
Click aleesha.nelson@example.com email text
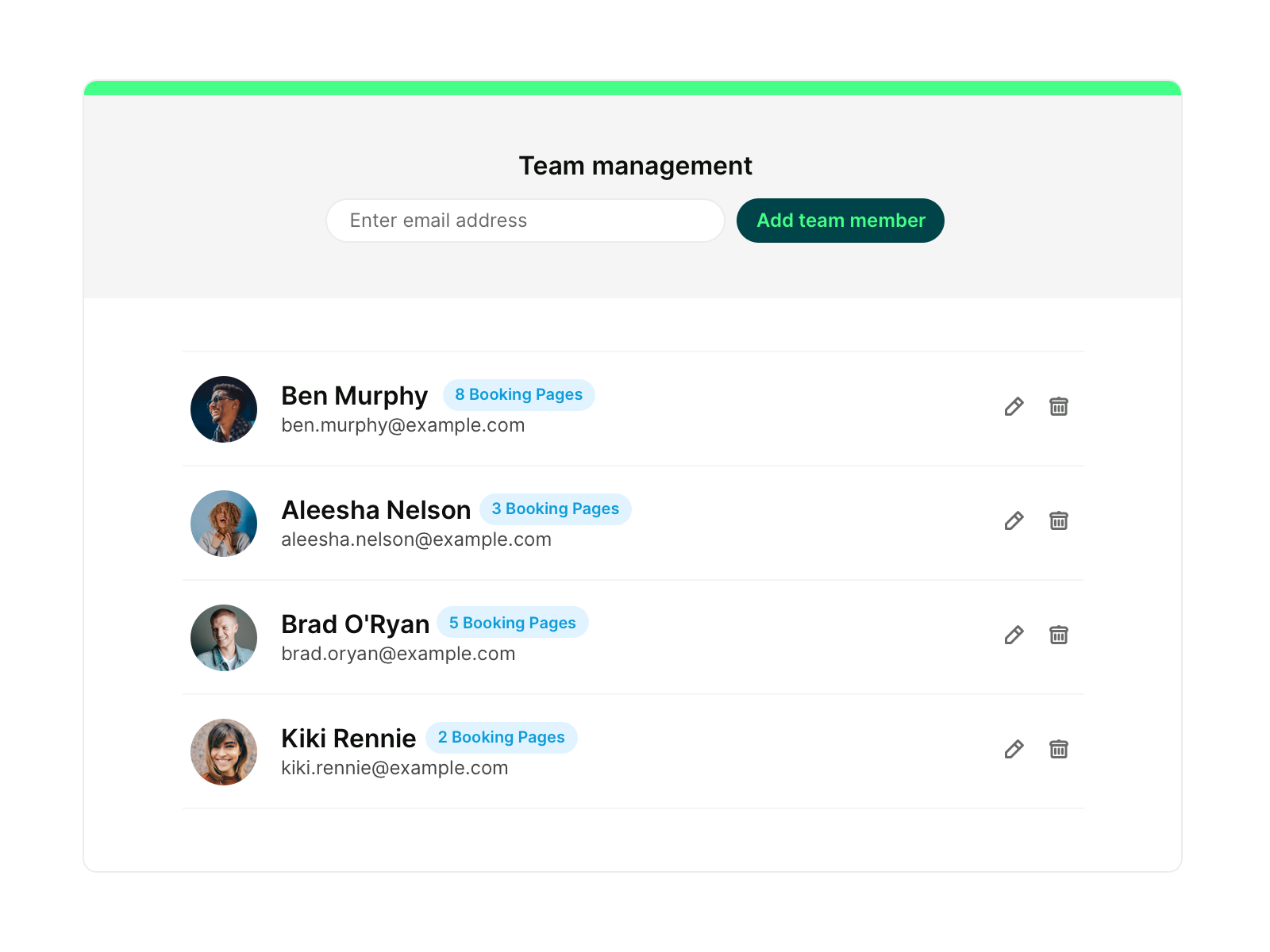point(417,539)
